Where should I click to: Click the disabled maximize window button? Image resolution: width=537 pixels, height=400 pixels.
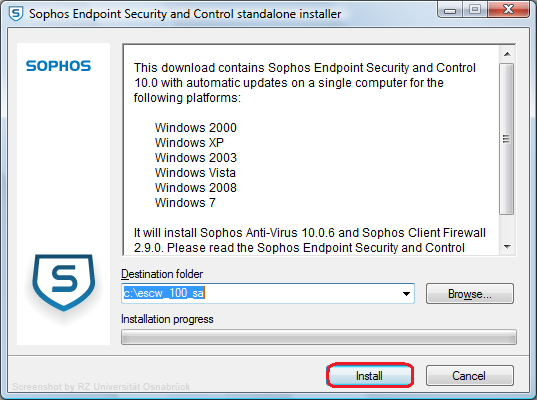tap(475, 10)
